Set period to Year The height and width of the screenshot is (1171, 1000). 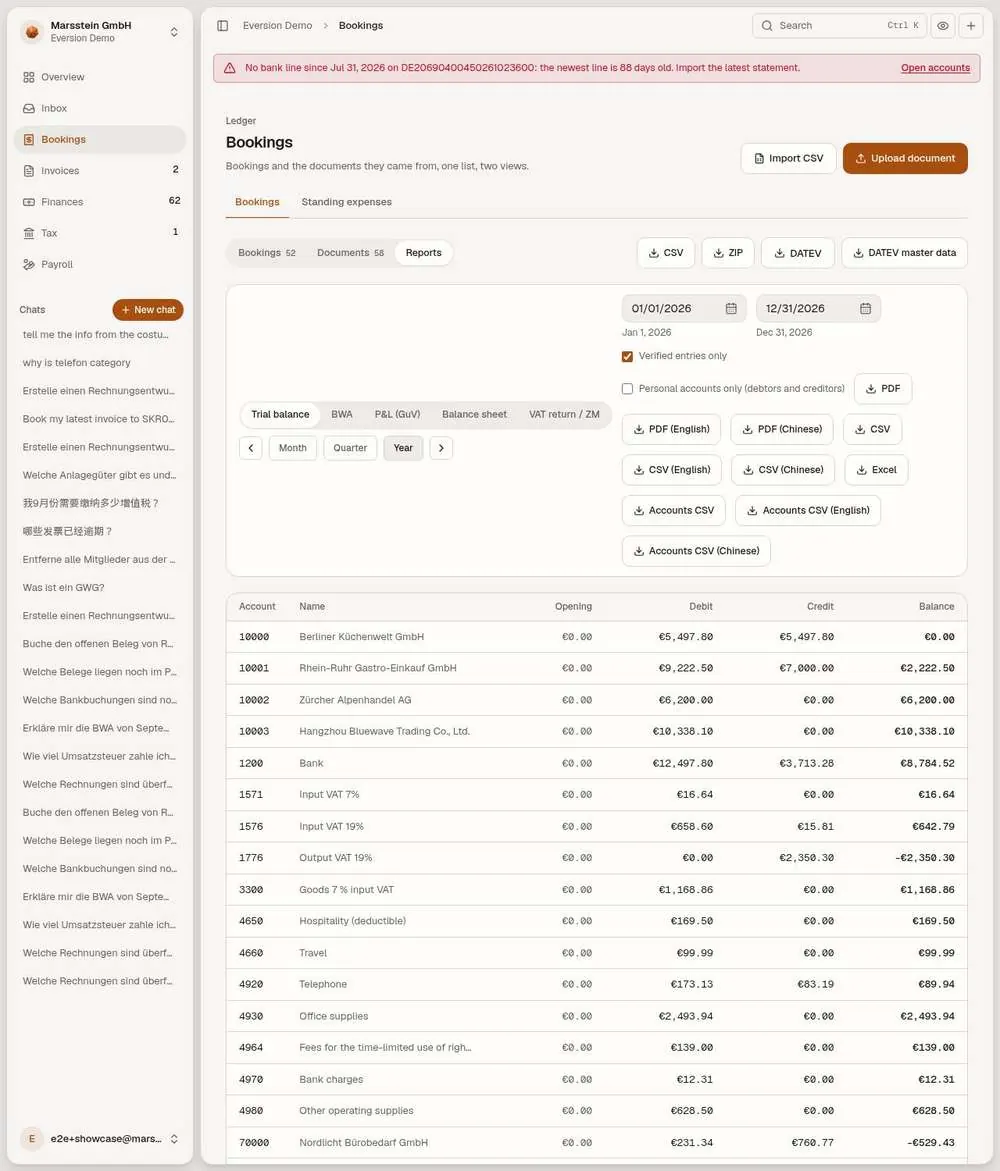coord(403,448)
